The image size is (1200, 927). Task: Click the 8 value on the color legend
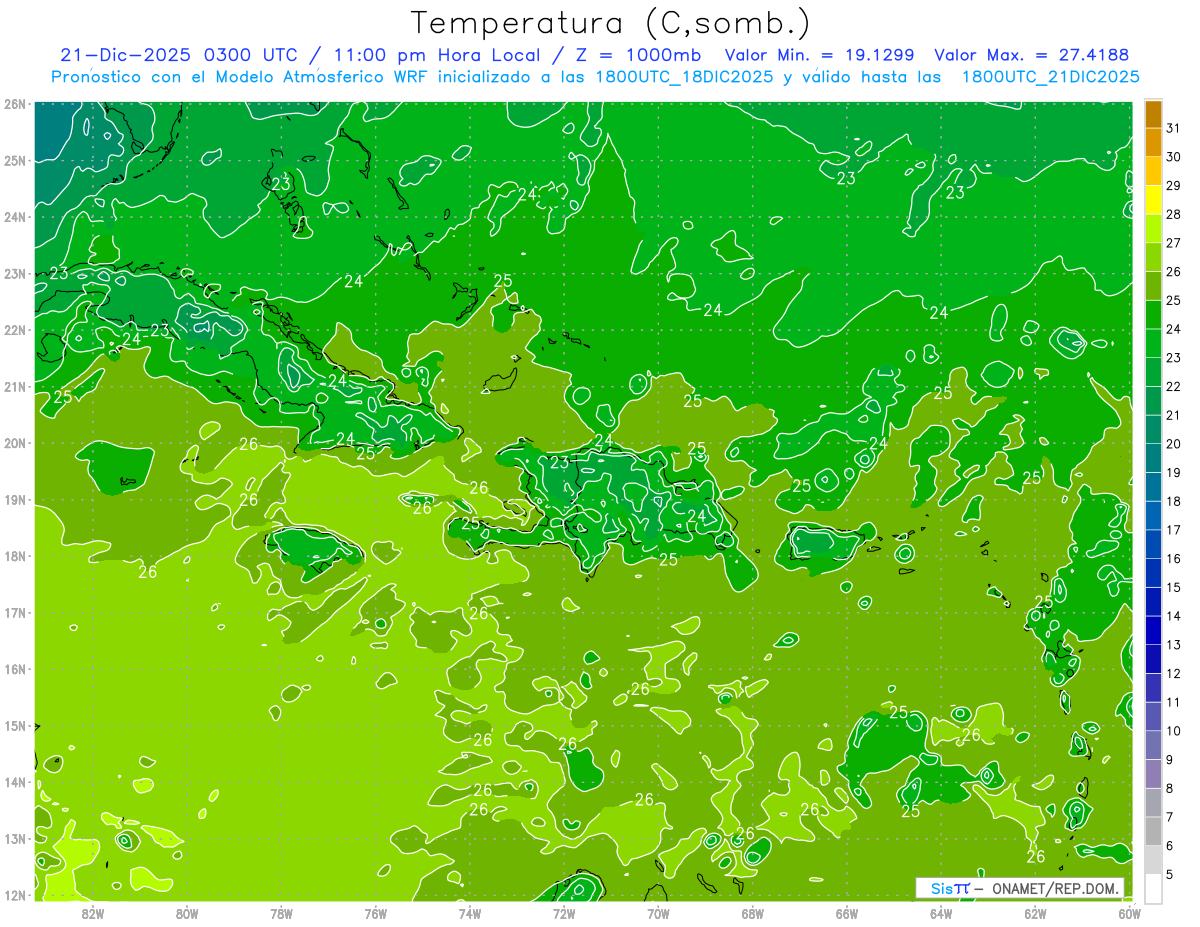1170,788
